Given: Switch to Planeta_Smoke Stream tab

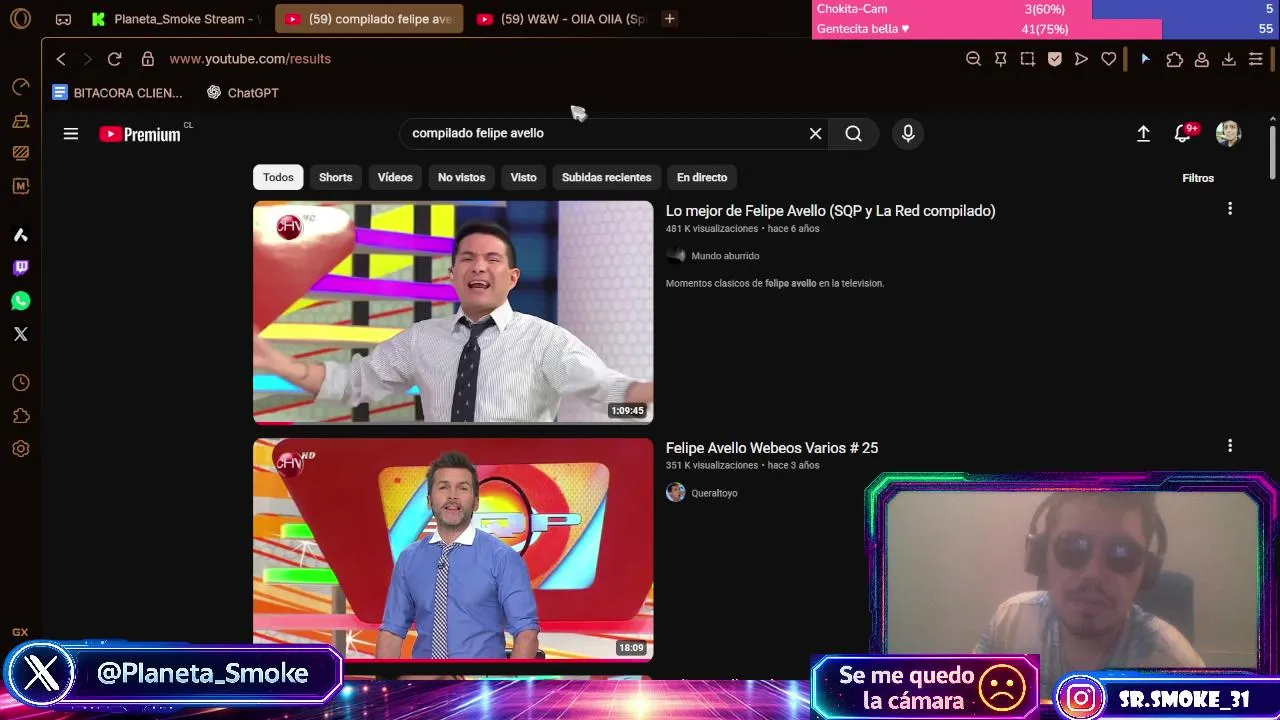Looking at the screenshot, I should click(176, 19).
